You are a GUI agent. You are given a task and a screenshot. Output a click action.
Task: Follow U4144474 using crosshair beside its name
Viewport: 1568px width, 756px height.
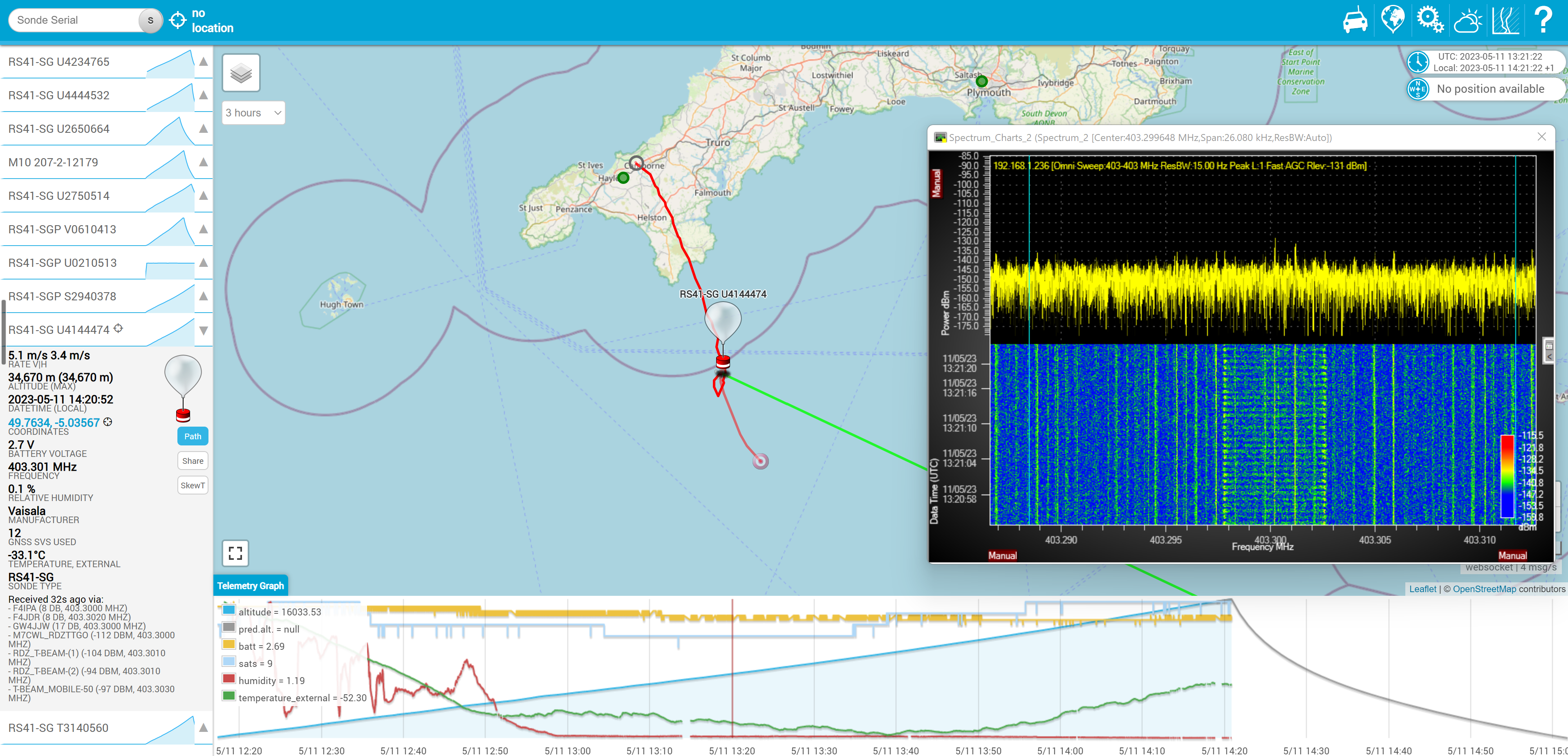118,328
